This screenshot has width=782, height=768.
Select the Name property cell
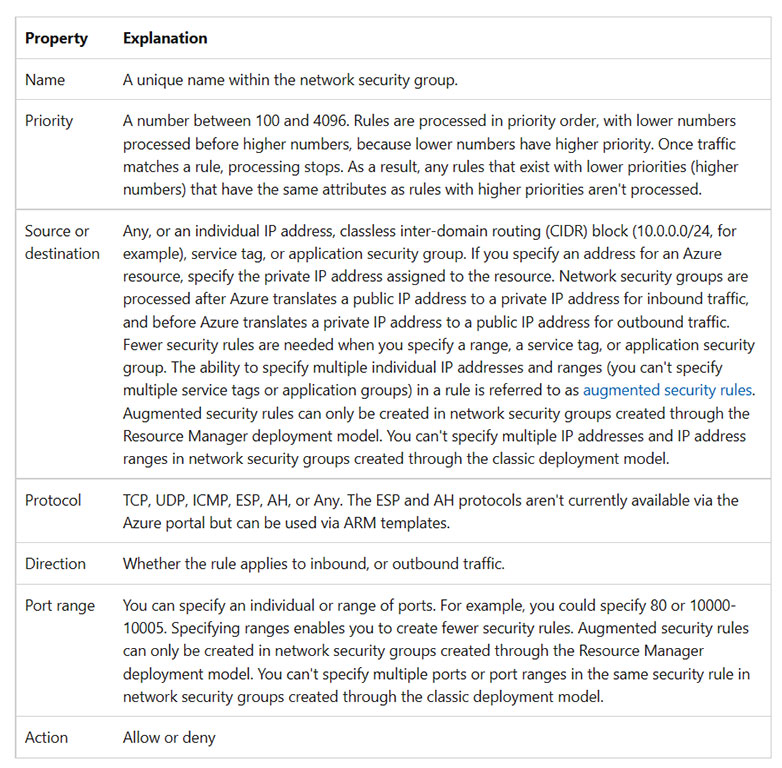point(45,80)
